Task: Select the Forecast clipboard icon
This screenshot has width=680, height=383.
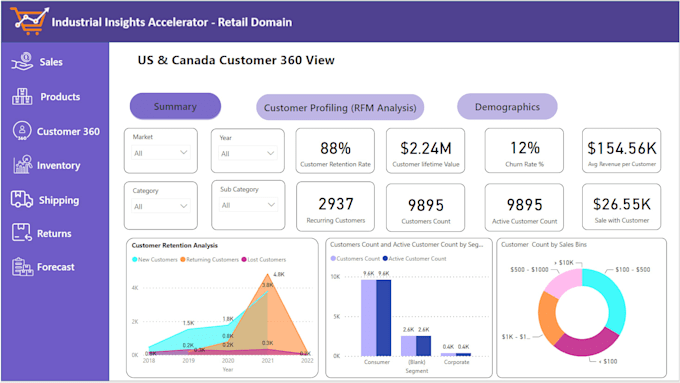Action: pyautogui.click(x=23, y=266)
